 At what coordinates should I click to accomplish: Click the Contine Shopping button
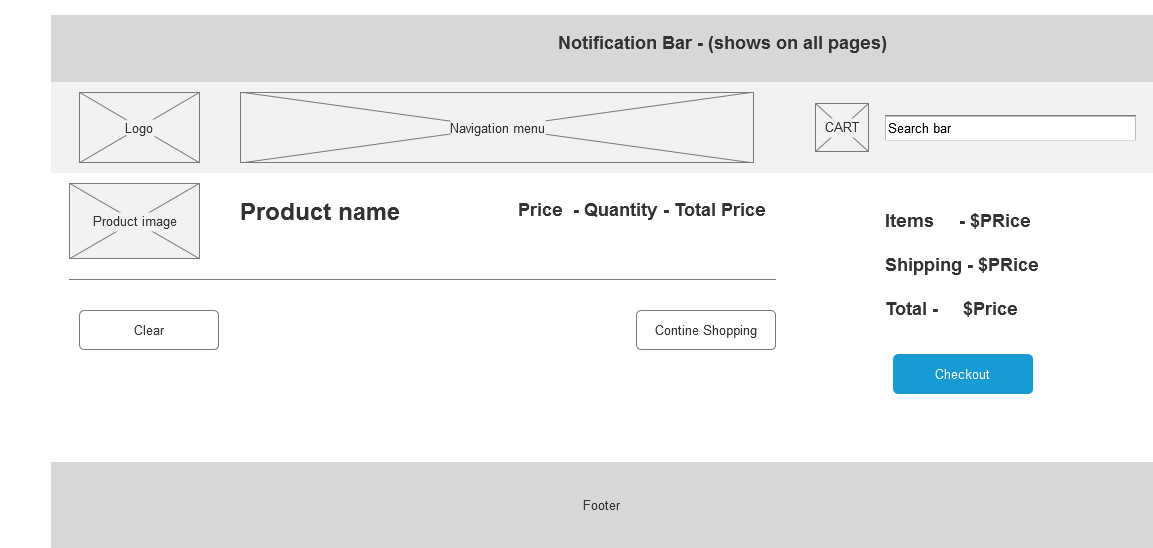click(x=705, y=330)
